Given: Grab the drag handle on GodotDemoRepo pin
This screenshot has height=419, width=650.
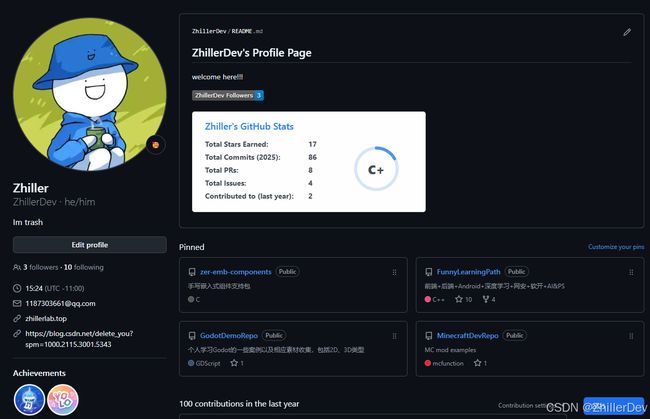Looking at the screenshot, I should 394,336.
